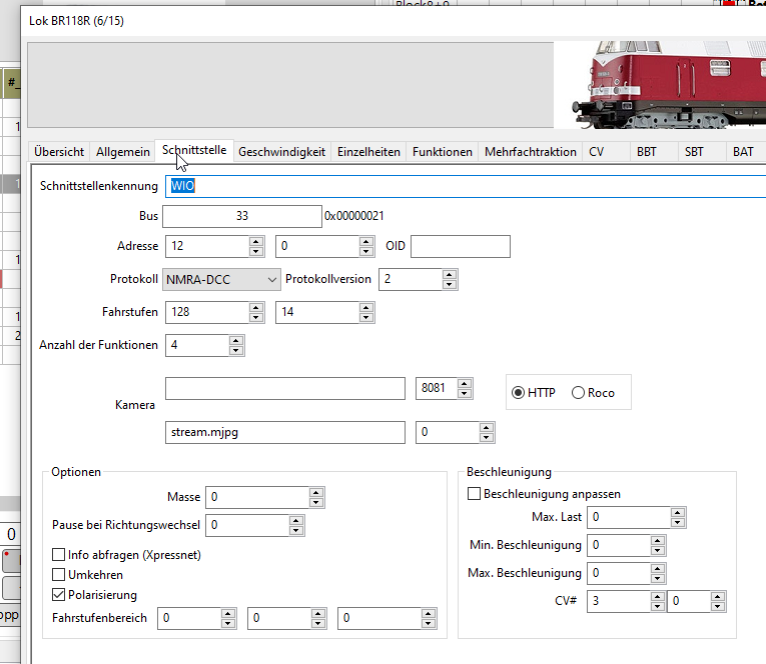Increase the Protokollversion spinner value
This screenshot has height=664, width=766.
pos(450,275)
